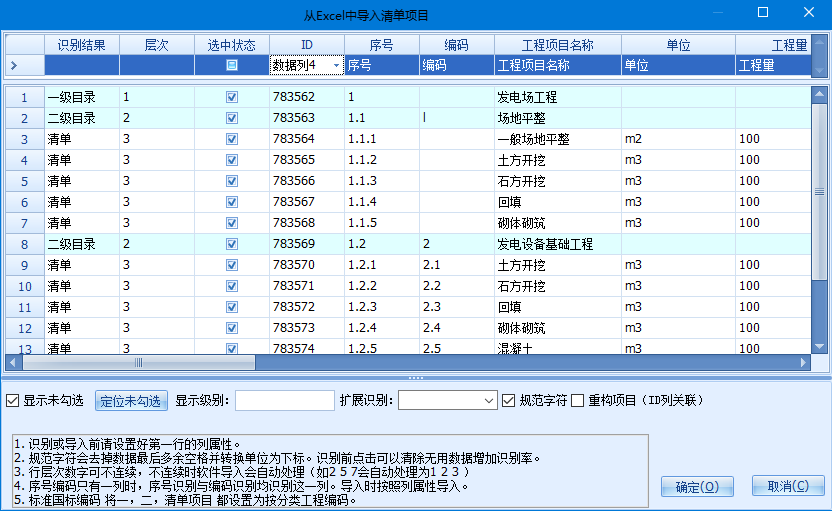
Task: Click the ID column header
Action: point(307,45)
